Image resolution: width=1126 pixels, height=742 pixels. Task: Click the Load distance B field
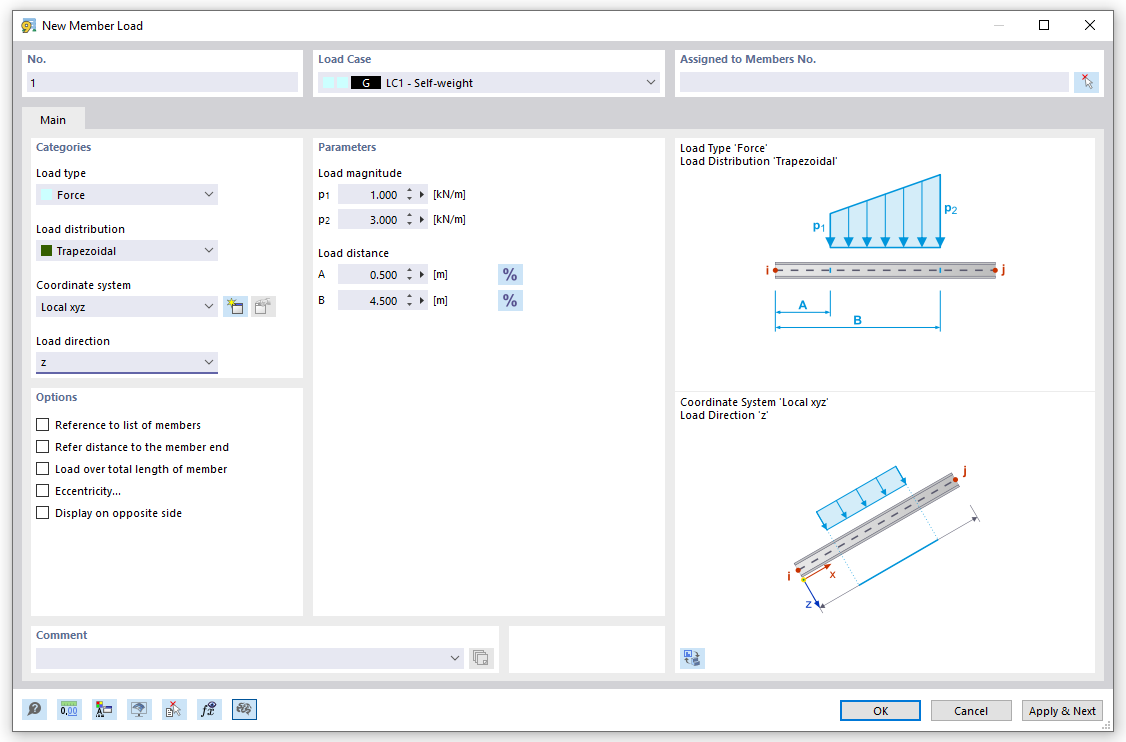pos(370,300)
